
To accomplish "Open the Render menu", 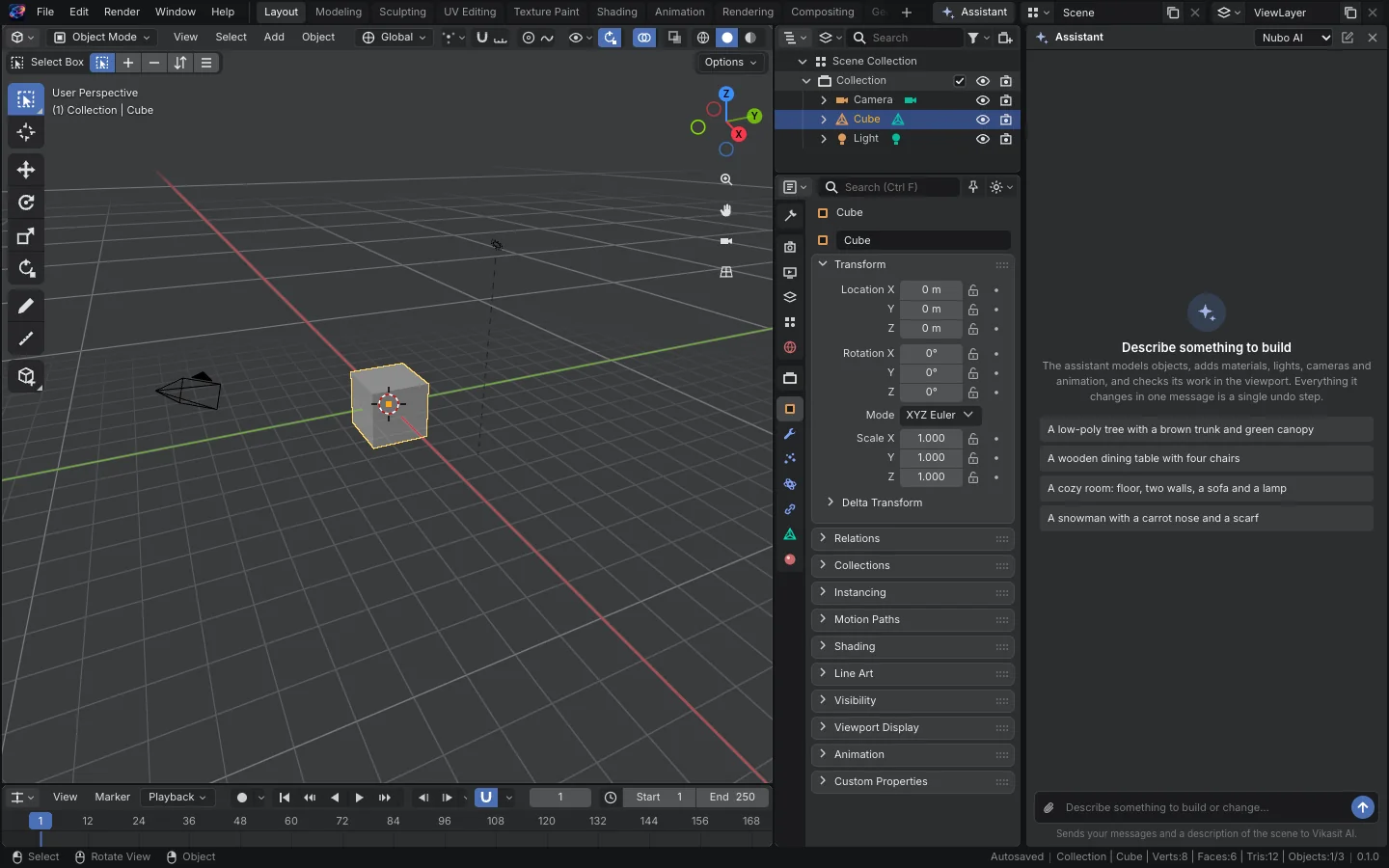I will point(122,12).
